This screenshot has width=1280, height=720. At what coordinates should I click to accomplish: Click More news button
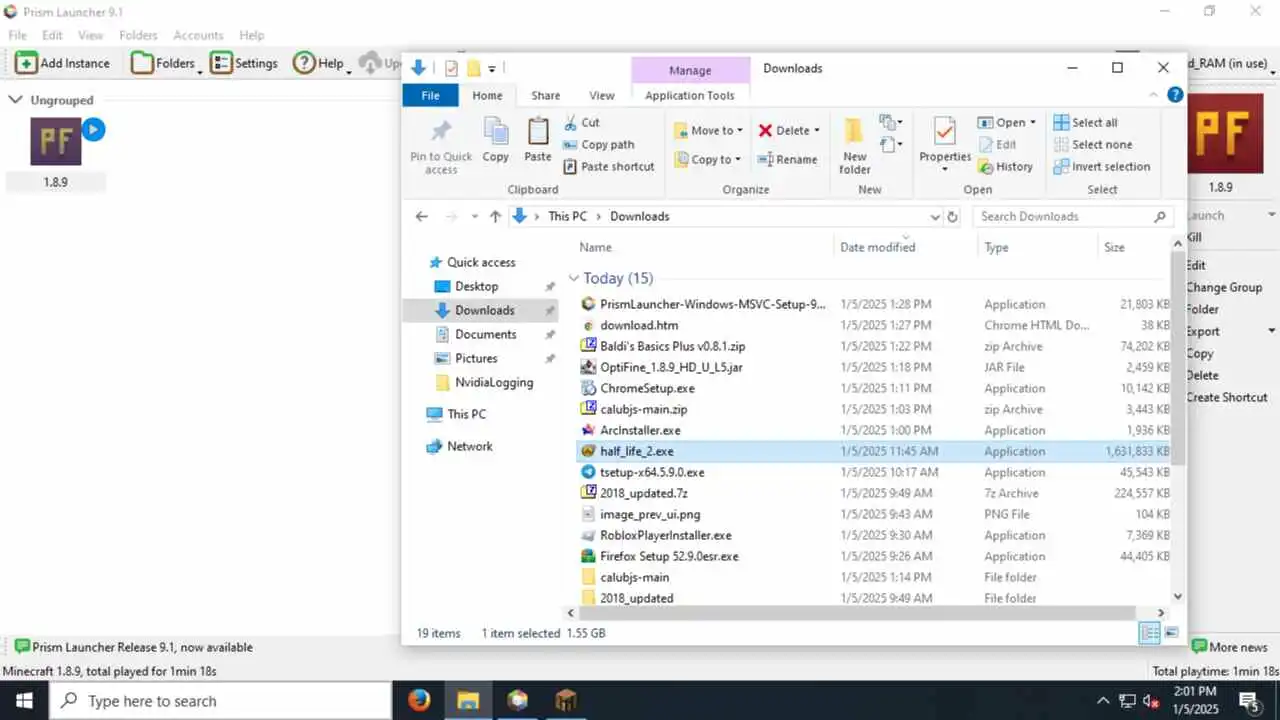1229,647
